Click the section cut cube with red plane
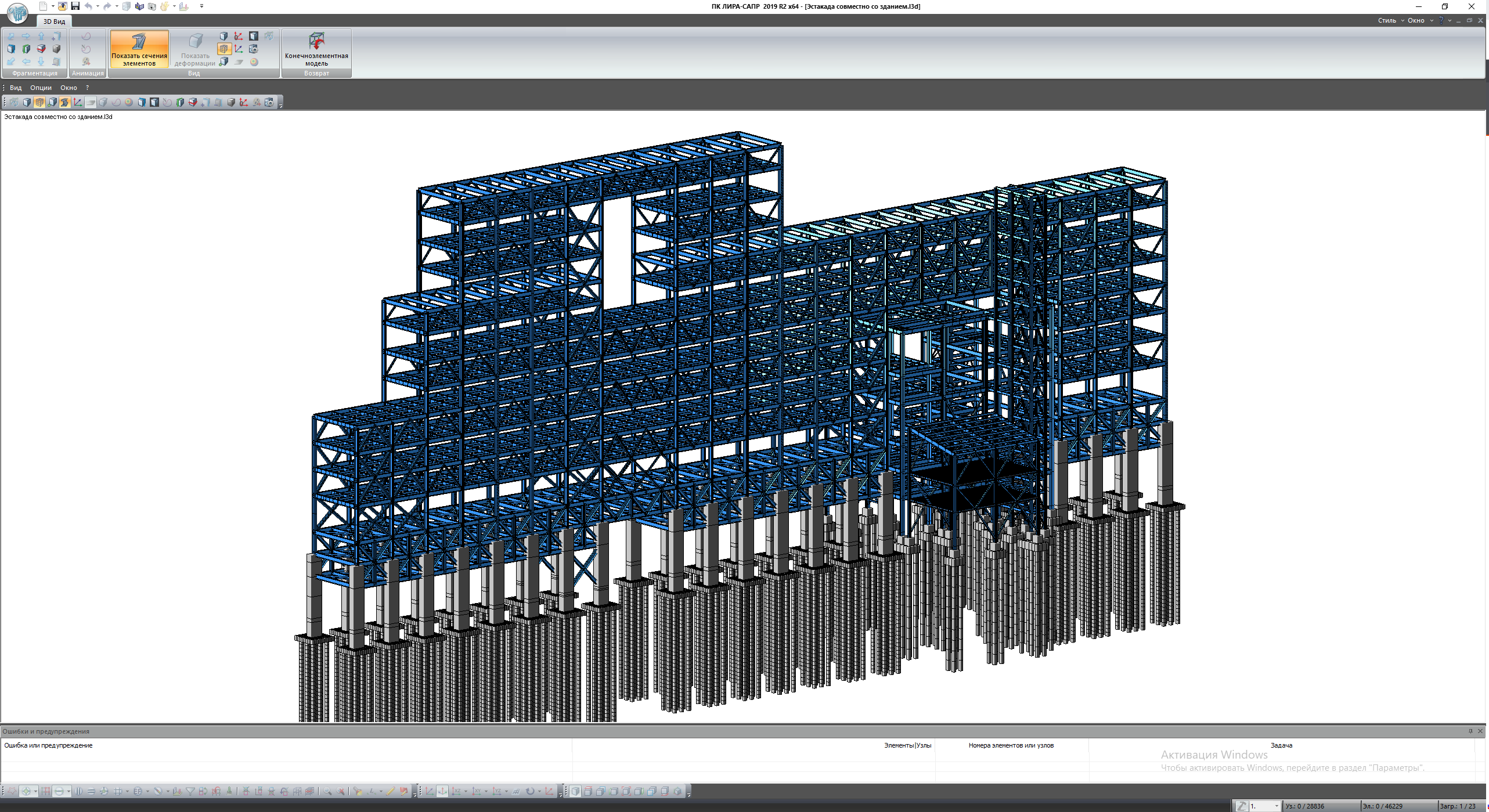Viewport: 1489px width, 812px height. tap(41, 49)
